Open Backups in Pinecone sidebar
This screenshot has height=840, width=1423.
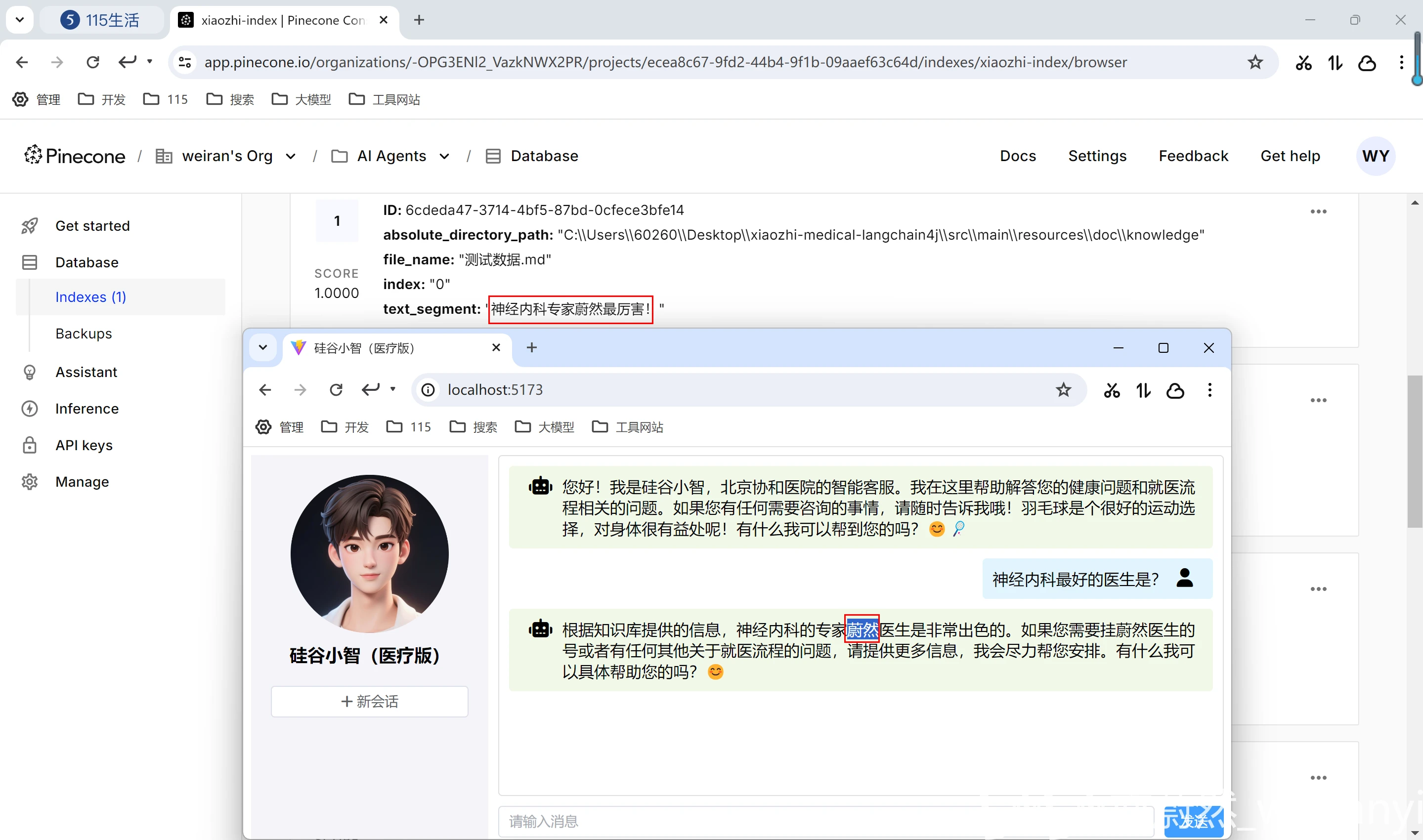(x=84, y=334)
